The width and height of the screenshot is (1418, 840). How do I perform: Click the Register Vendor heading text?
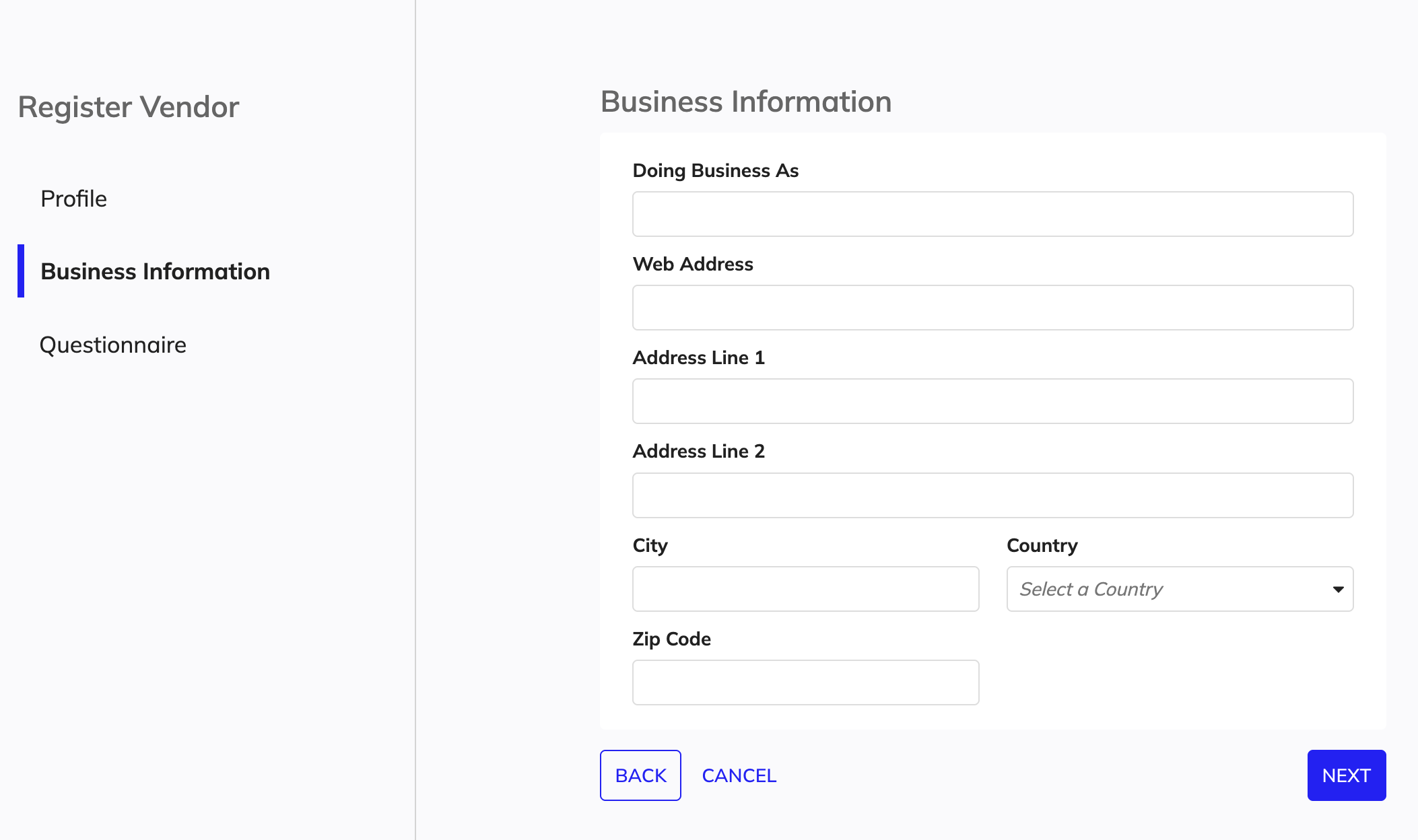[129, 107]
